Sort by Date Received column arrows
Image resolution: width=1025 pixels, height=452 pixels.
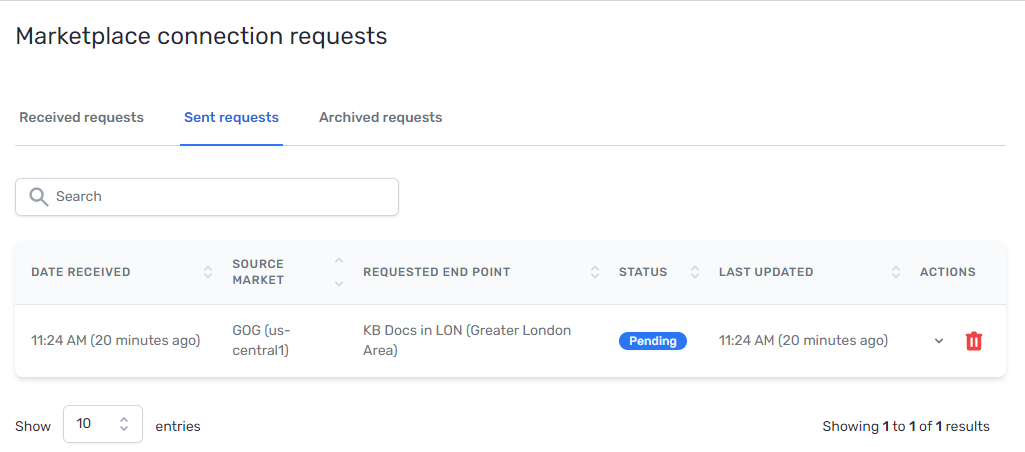click(x=208, y=272)
